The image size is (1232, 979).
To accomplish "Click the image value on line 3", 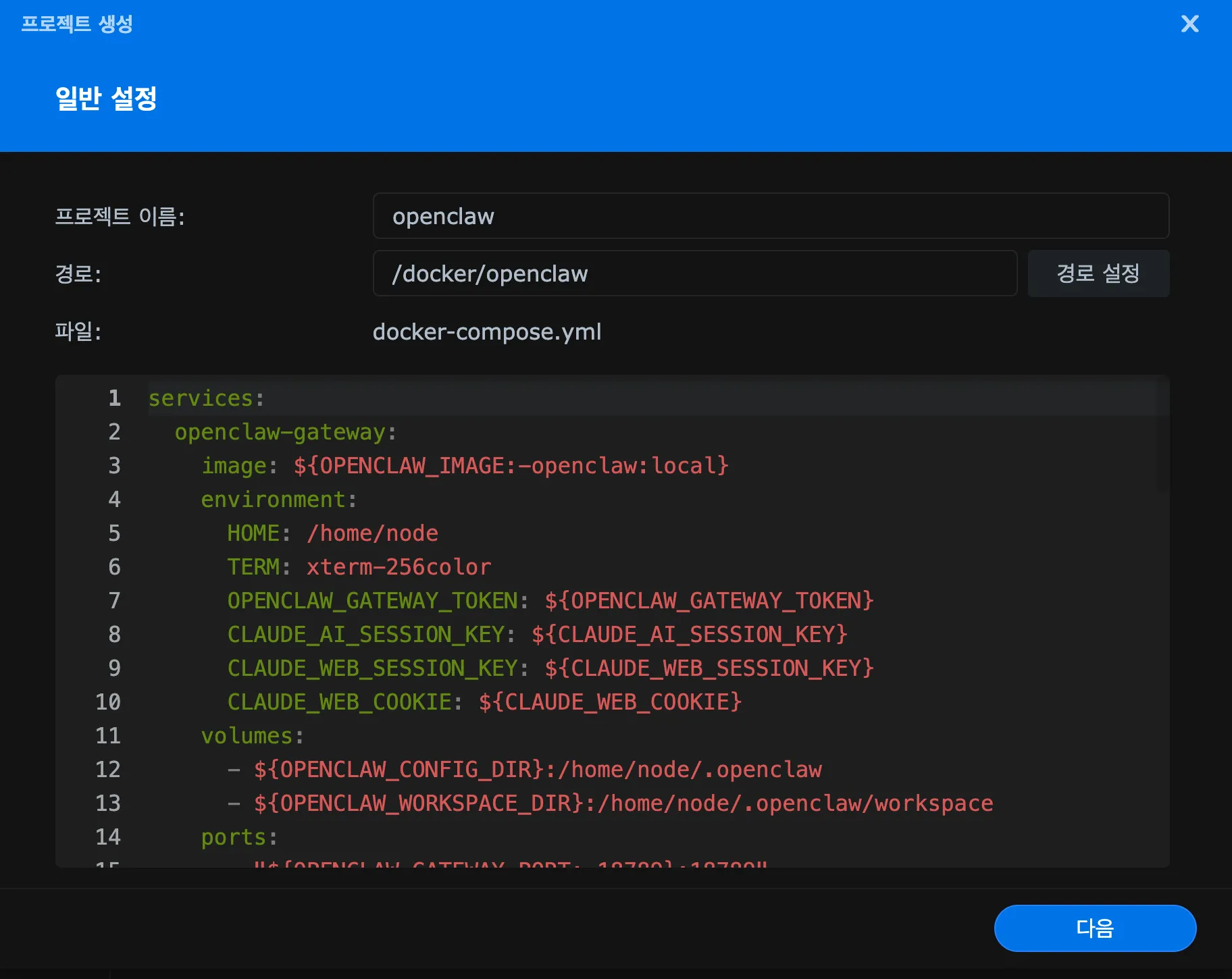I will click(511, 465).
